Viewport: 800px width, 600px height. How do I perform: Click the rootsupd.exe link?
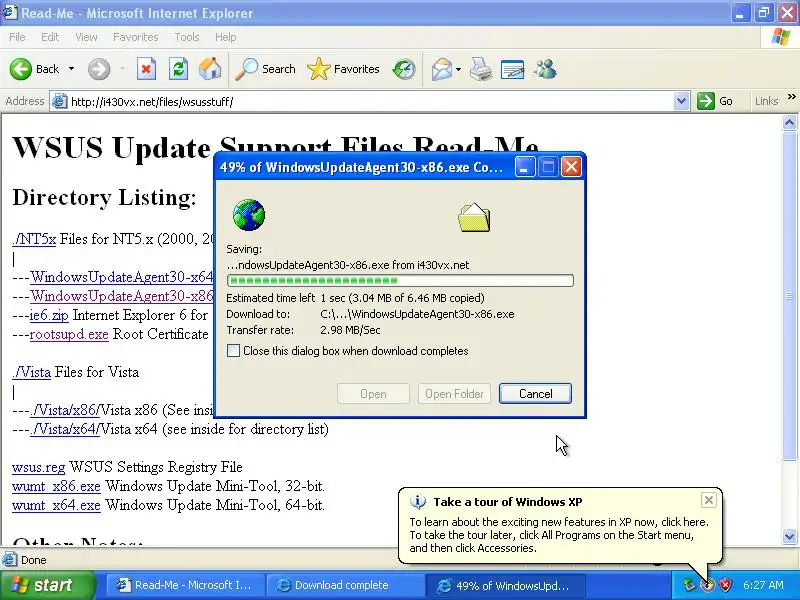pyautogui.click(x=69, y=334)
